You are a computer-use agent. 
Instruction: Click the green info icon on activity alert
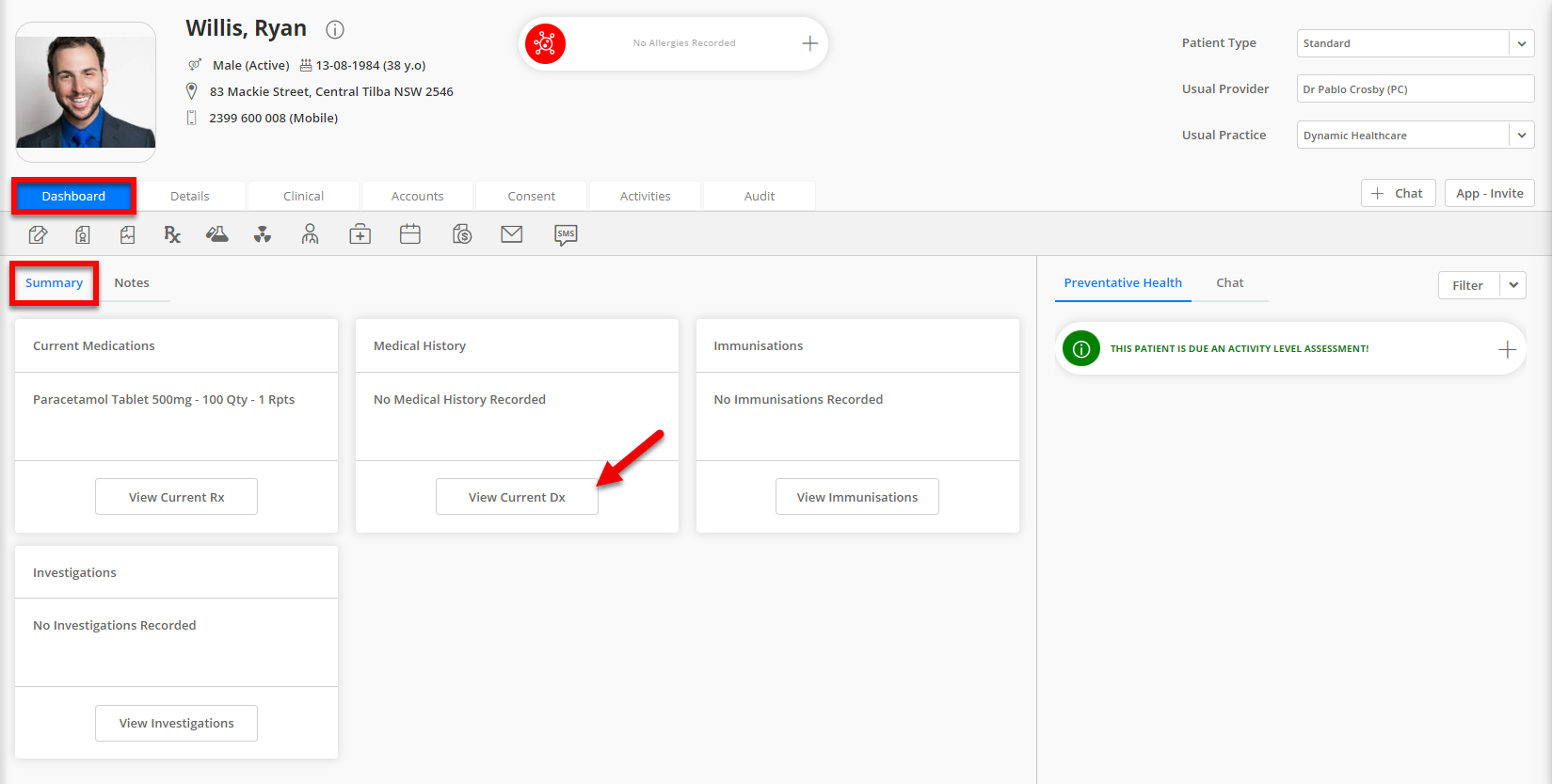(x=1081, y=348)
